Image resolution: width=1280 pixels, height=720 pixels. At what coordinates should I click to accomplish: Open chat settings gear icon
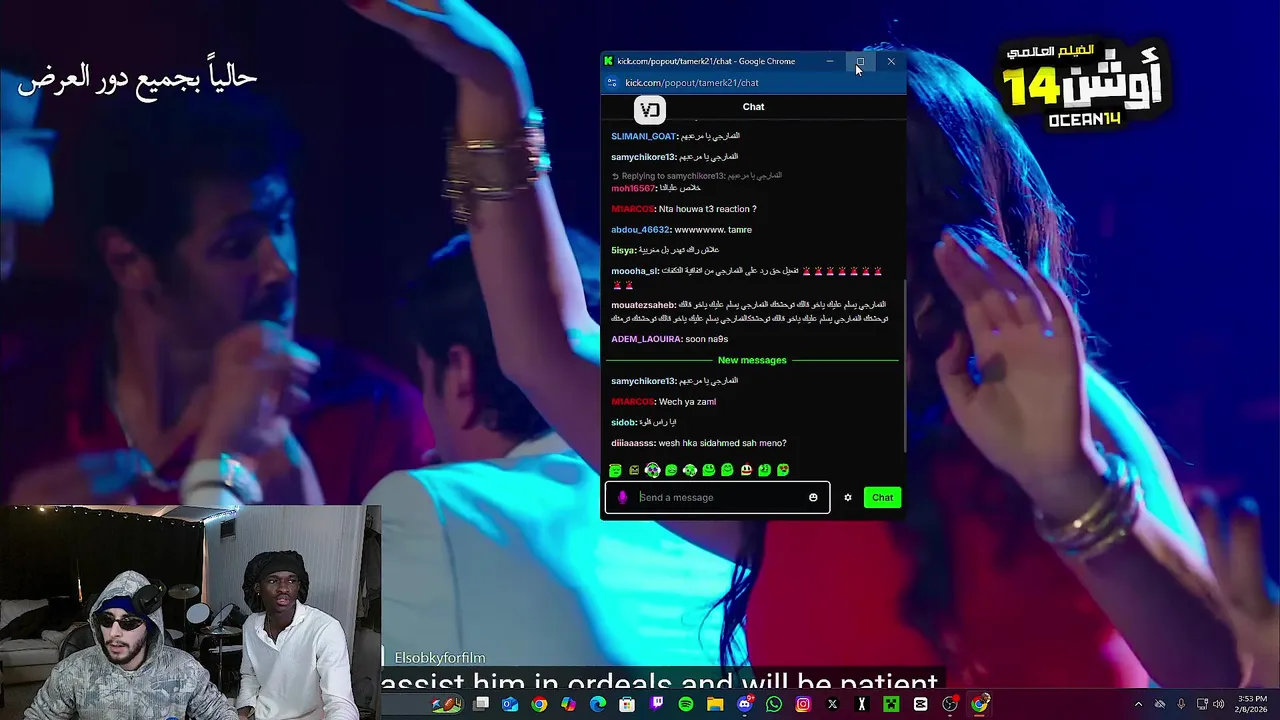[847, 497]
